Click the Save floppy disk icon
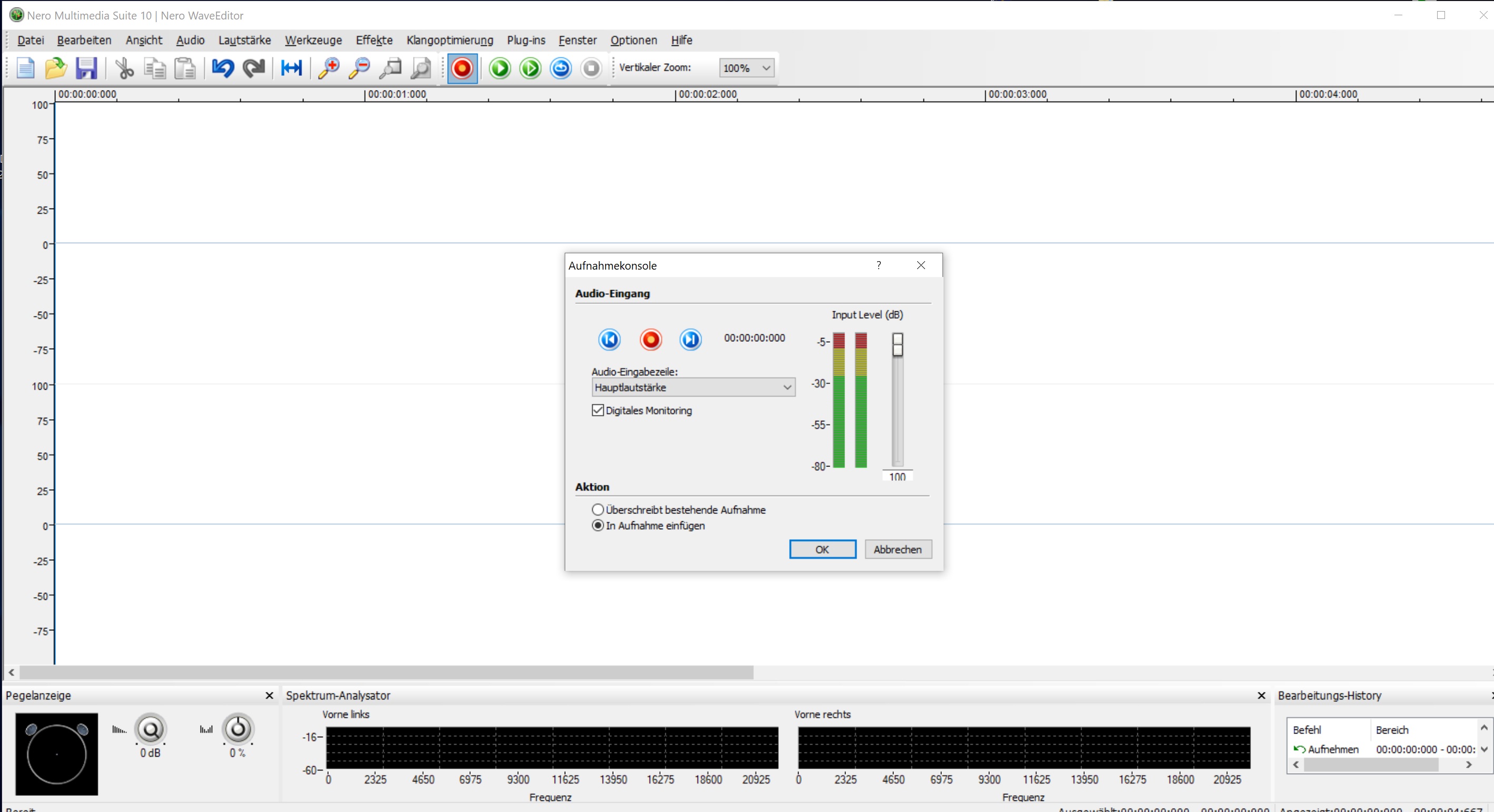 [x=86, y=68]
